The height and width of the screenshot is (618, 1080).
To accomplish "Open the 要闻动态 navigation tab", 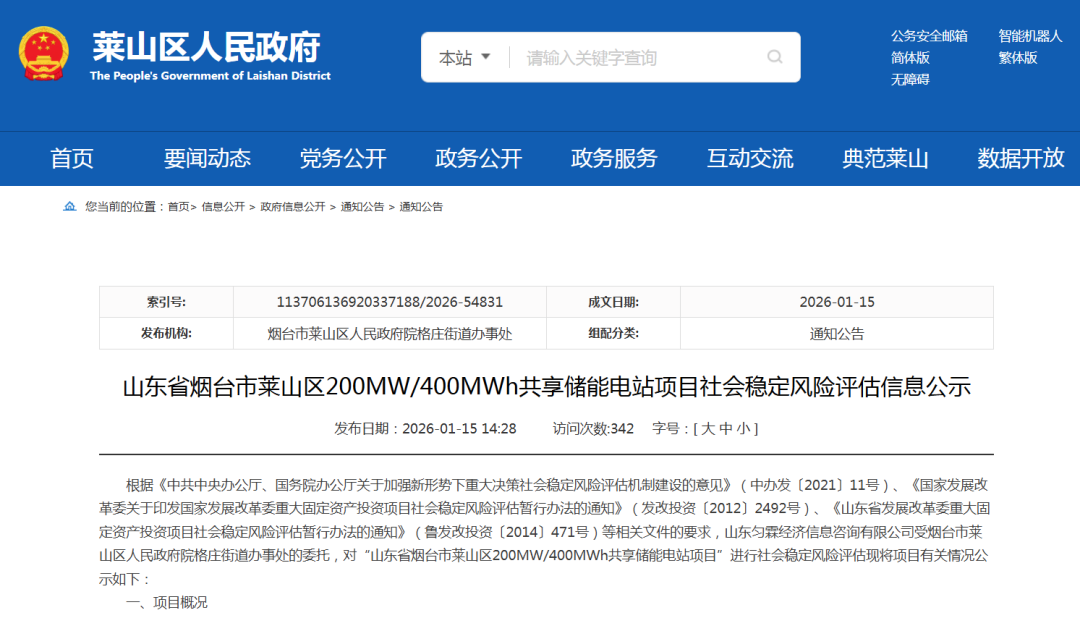I will point(207,158).
